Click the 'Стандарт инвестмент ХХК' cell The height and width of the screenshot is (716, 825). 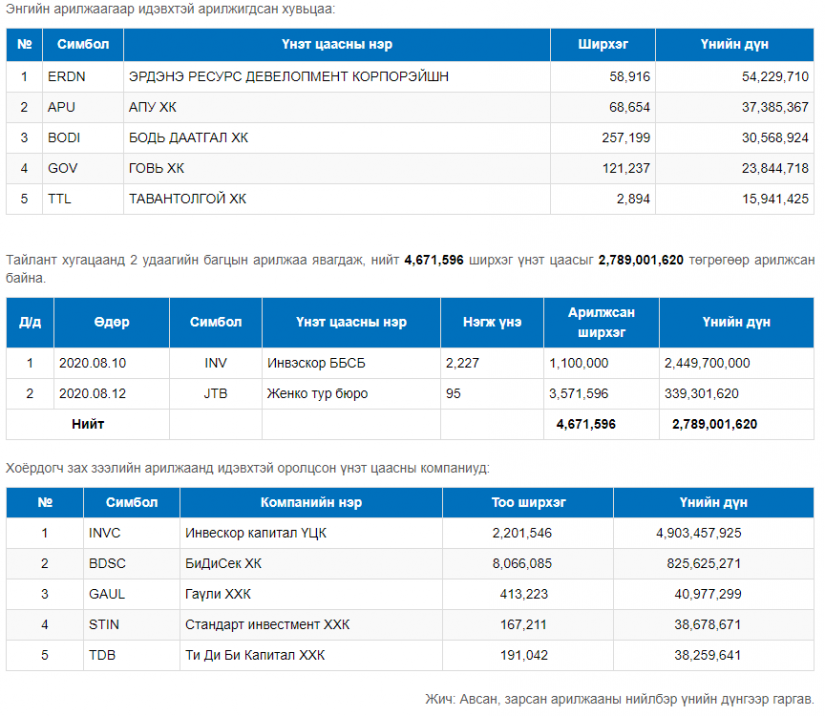tap(311, 625)
